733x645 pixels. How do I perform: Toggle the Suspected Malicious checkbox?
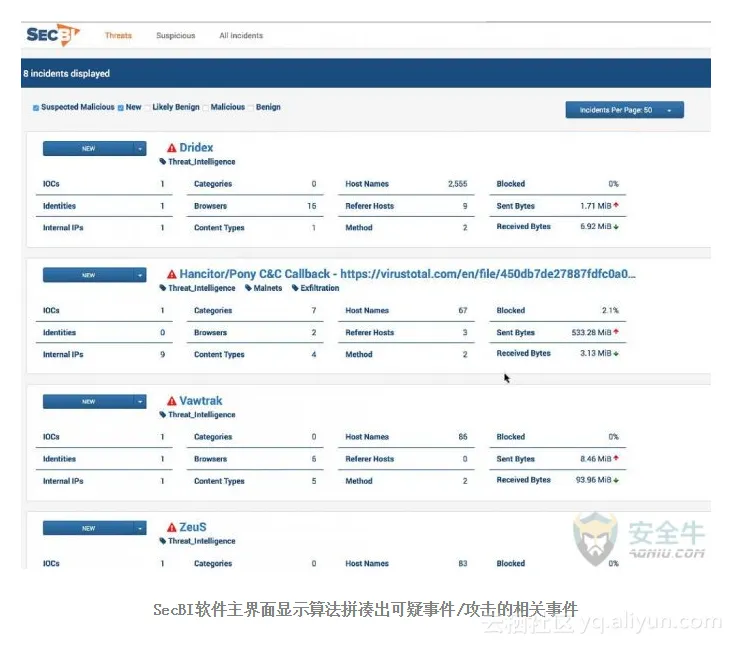pos(36,108)
